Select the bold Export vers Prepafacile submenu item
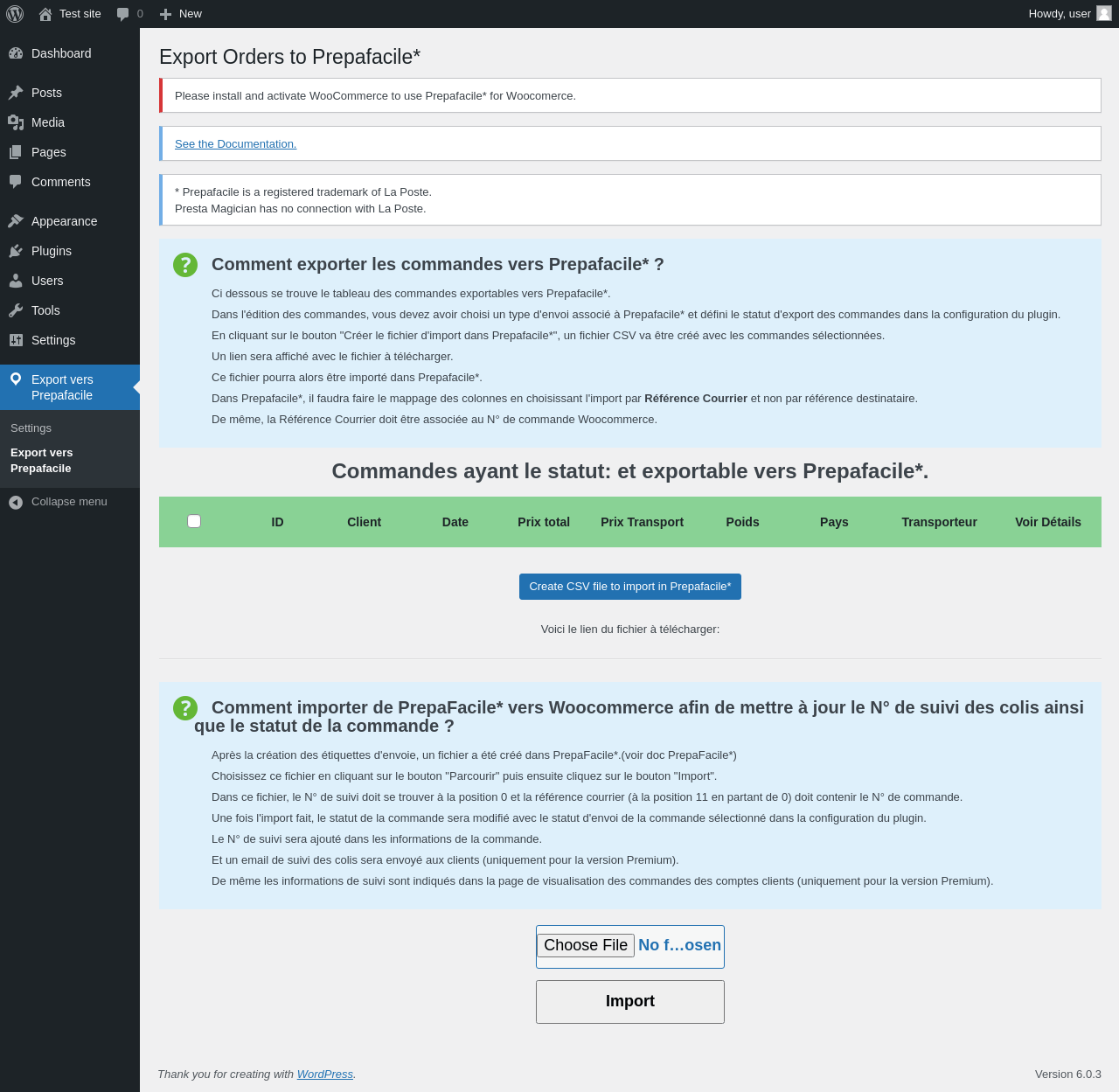This screenshot has height=1092, width=1119. 42,461
